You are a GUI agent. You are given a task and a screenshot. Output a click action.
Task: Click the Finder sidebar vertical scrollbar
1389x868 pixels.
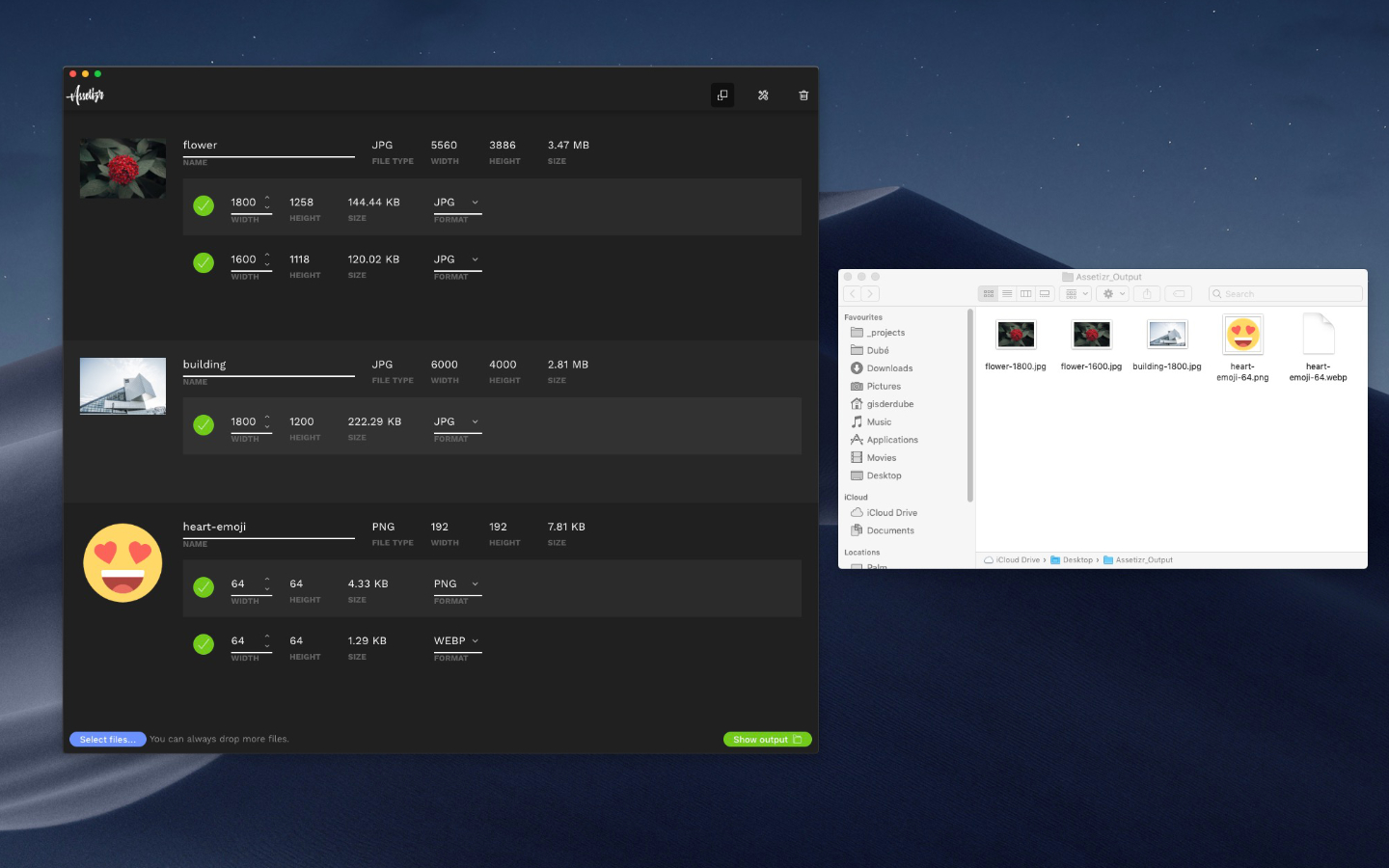click(969, 405)
